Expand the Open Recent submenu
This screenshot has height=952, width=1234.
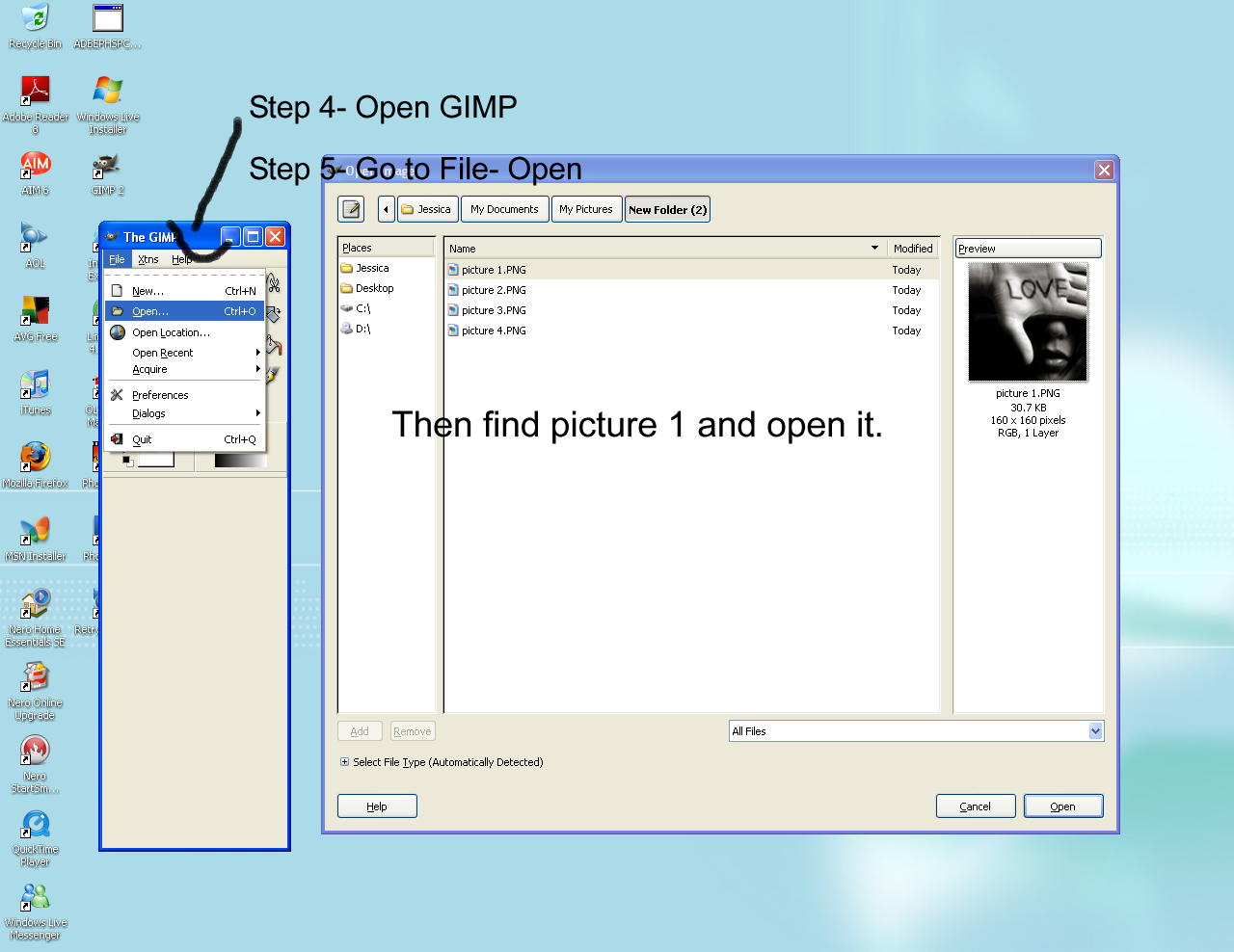pos(184,353)
